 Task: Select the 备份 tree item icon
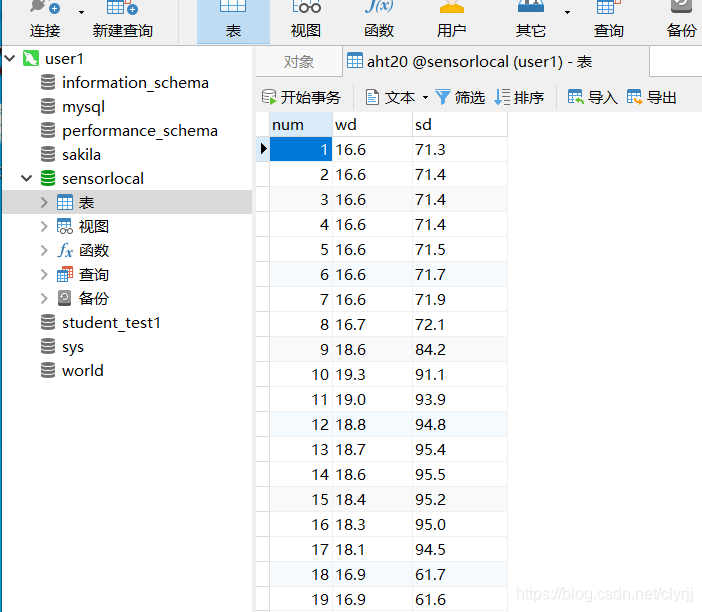coord(64,298)
